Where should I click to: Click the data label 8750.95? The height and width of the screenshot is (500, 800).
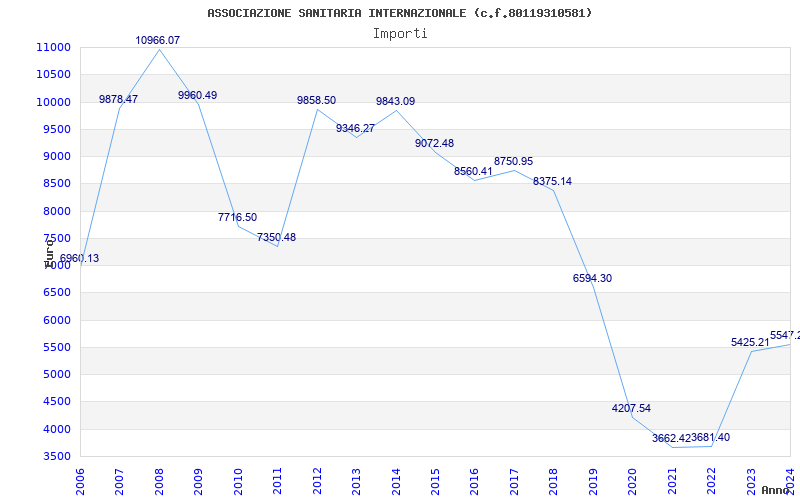[513, 161]
